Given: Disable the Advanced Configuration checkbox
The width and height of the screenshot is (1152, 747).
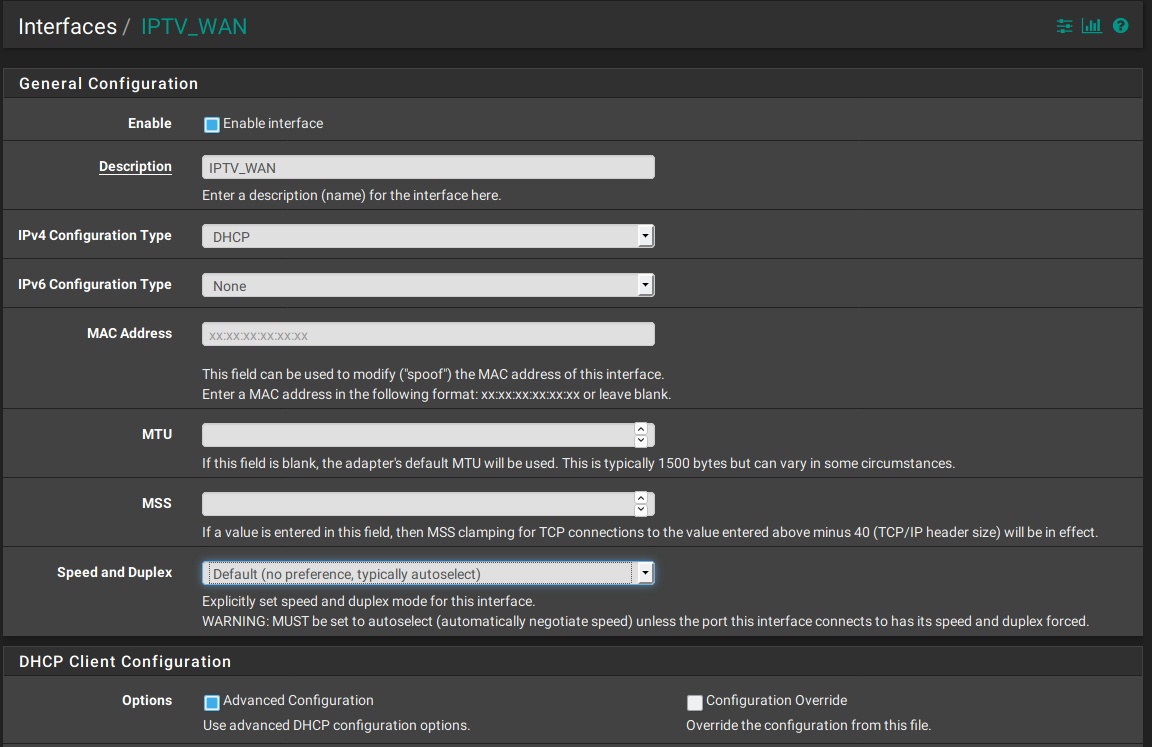Looking at the screenshot, I should pos(211,702).
